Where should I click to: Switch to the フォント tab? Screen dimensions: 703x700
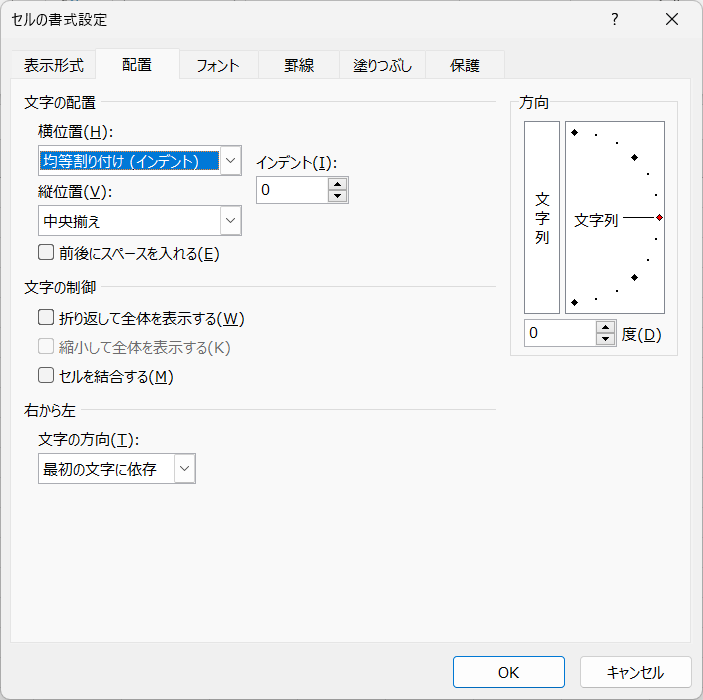coord(218,65)
